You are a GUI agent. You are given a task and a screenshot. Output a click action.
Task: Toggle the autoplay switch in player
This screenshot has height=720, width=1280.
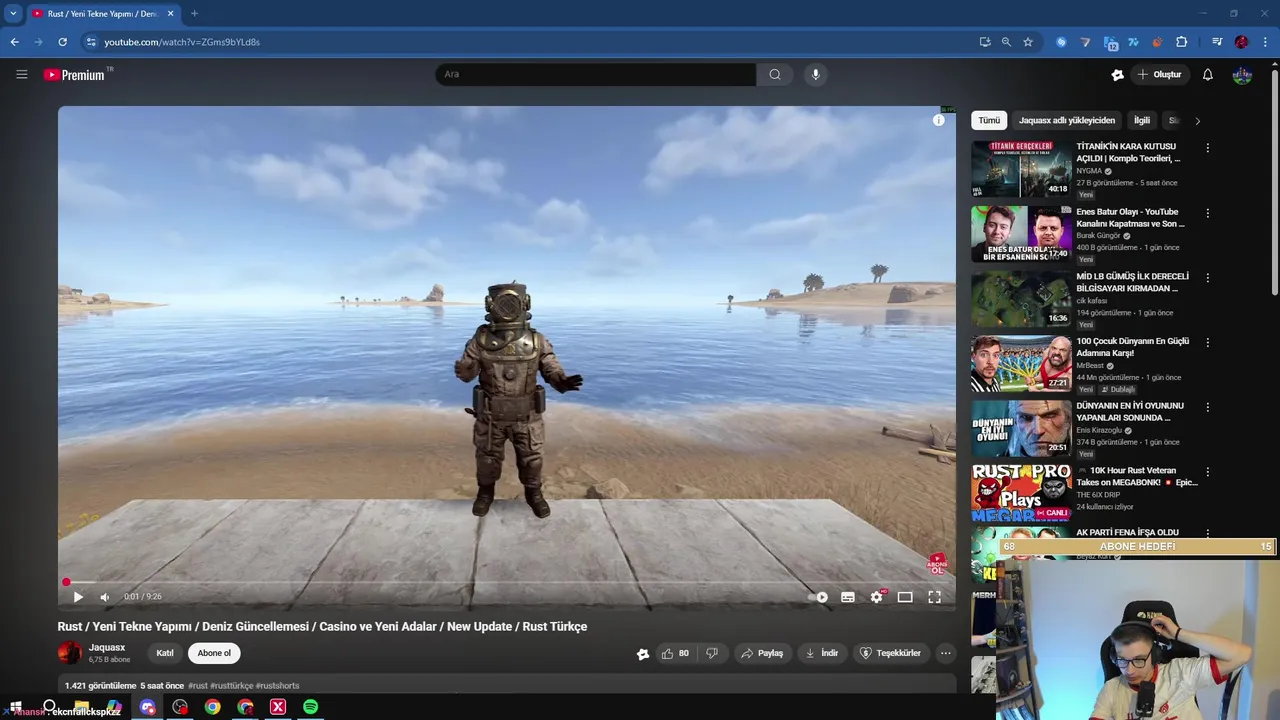[818, 597]
